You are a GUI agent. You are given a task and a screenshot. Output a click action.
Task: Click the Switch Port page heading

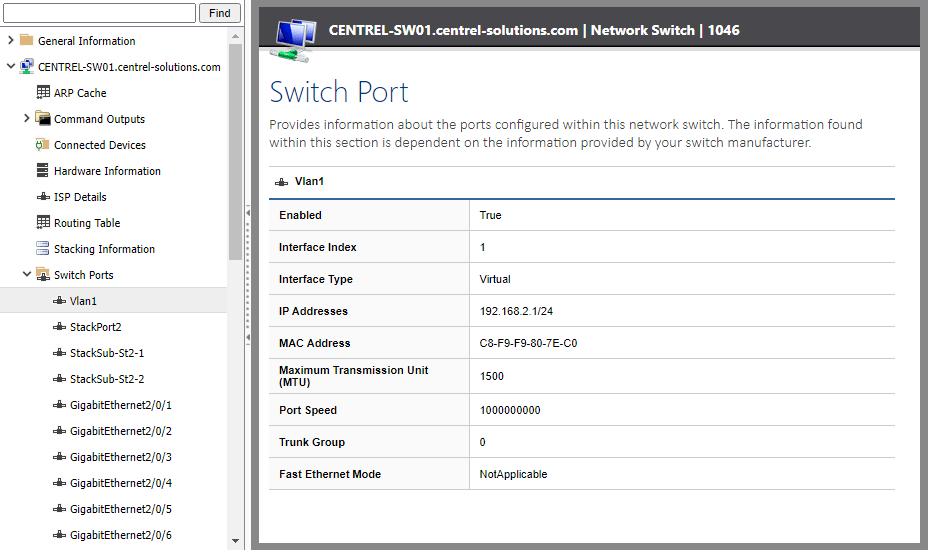pyautogui.click(x=339, y=92)
